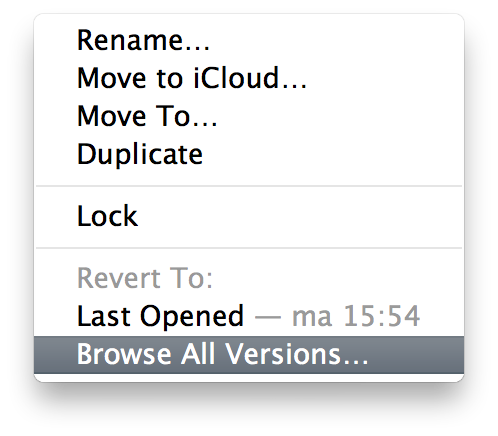
Task: Pick the Duplicate menu item
Action: [x=249, y=154]
